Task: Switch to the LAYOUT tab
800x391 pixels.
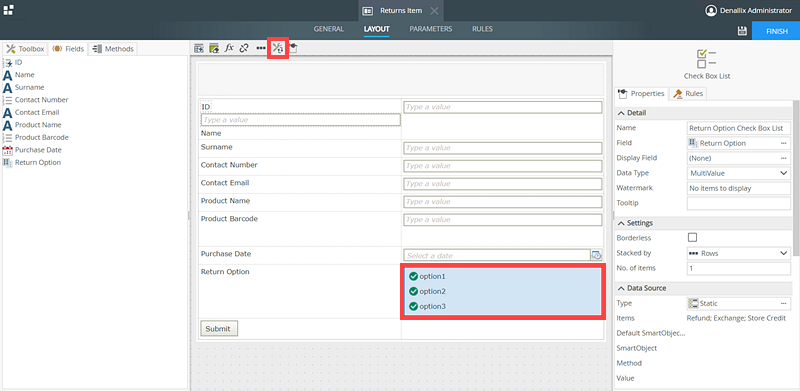Action: pyautogui.click(x=377, y=29)
